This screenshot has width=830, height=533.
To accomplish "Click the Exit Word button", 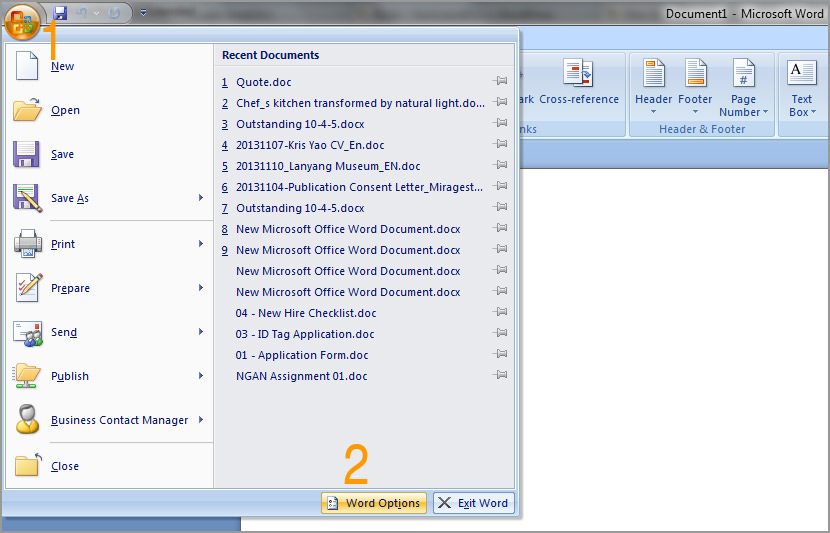I will pos(474,503).
